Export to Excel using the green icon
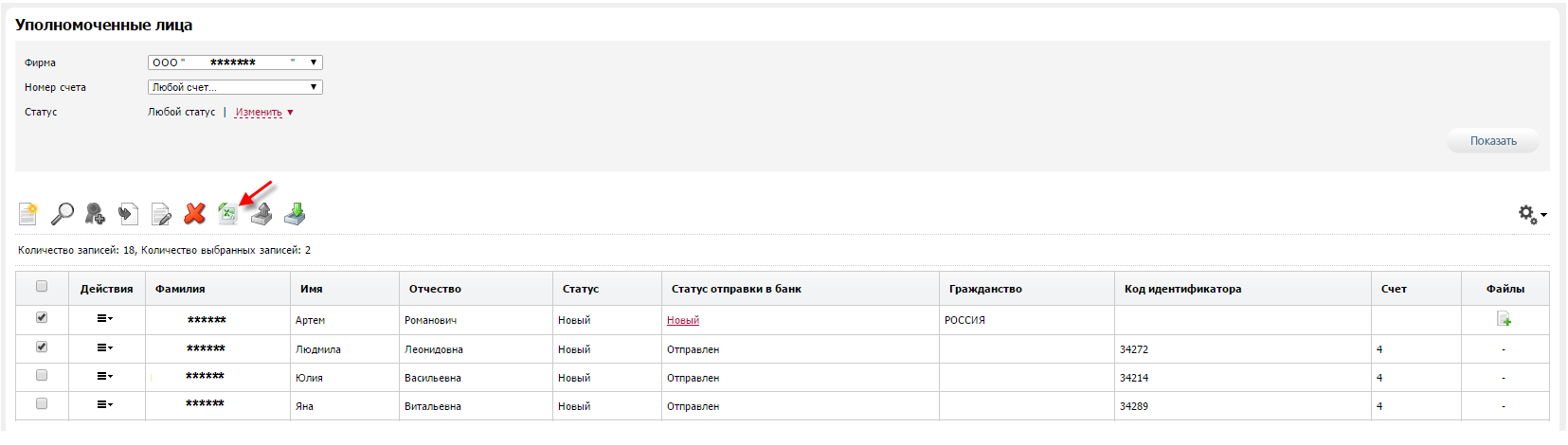Image resolution: width=1568 pixels, height=445 pixels. tap(227, 214)
